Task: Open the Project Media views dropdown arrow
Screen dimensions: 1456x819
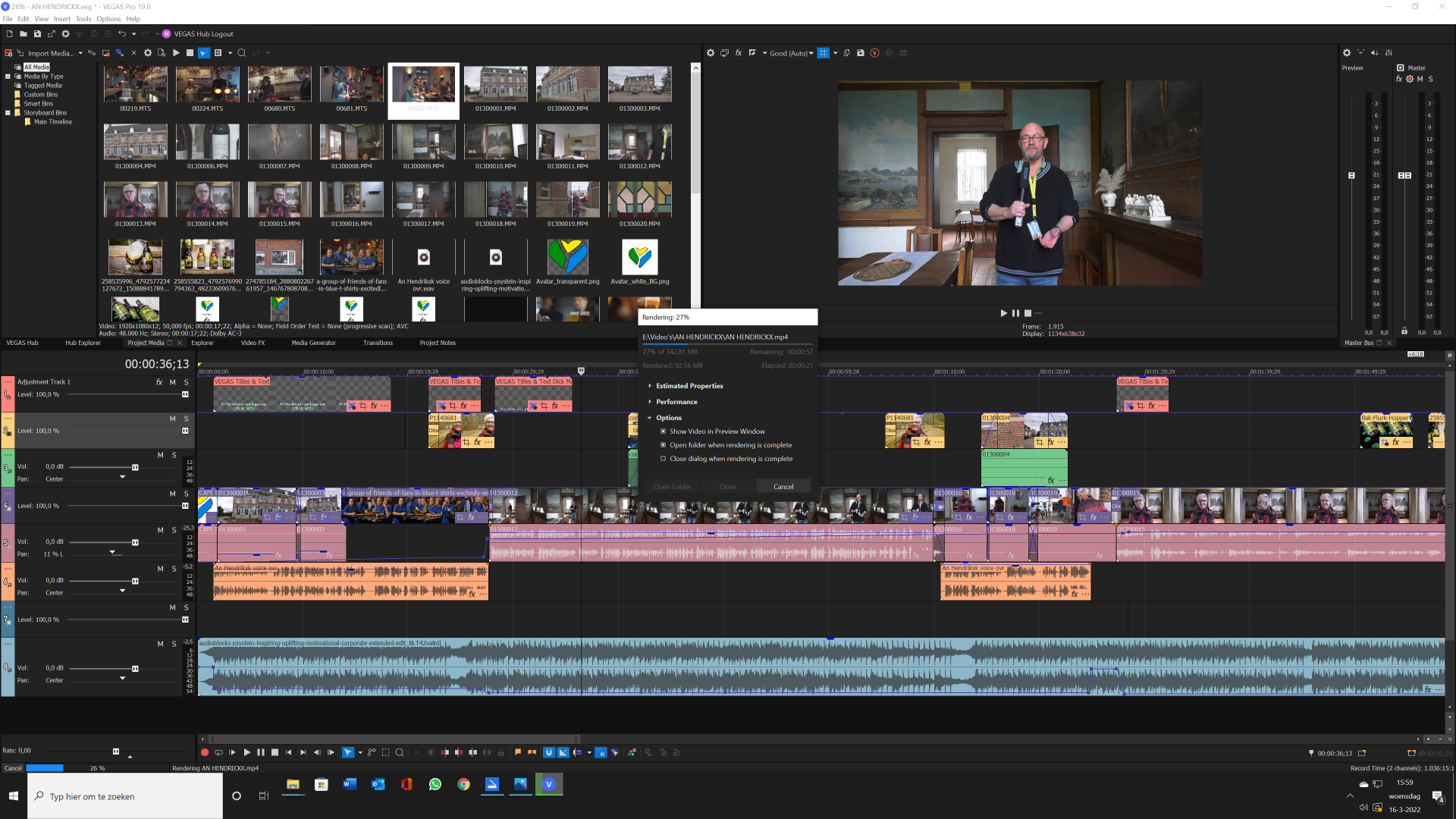Action: pos(230,53)
